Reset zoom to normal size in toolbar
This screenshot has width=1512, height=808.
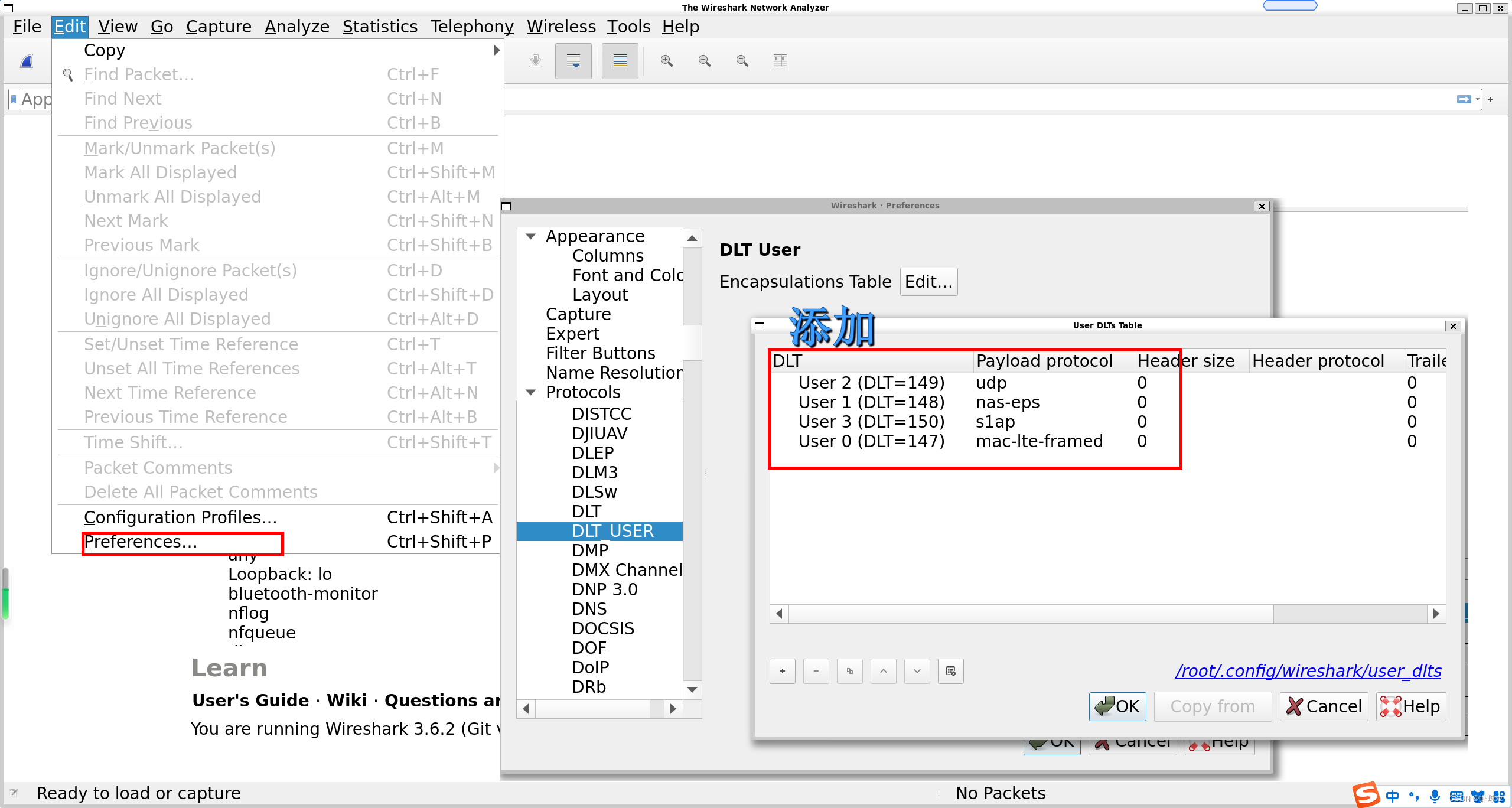click(742, 61)
